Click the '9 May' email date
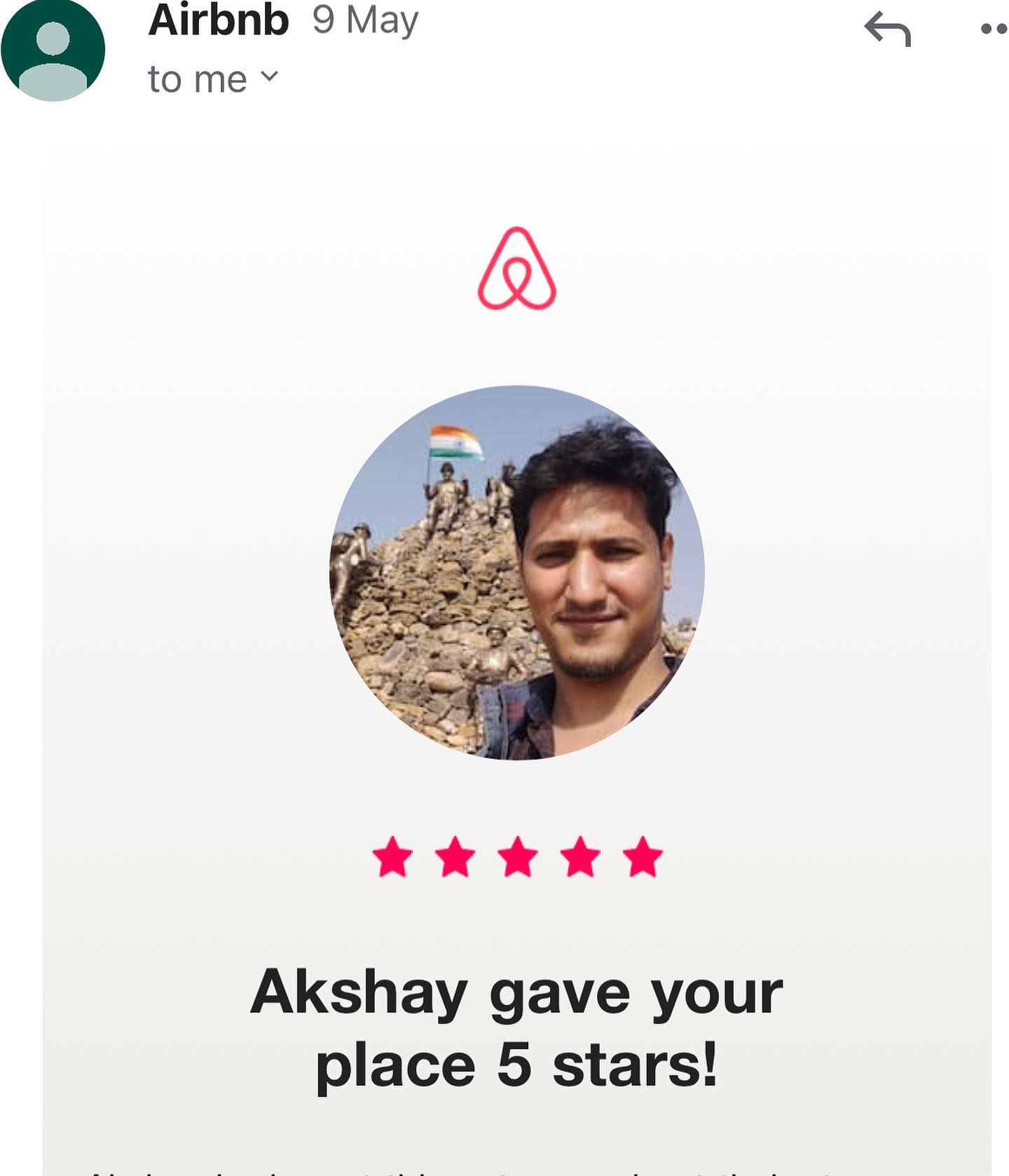 [x=365, y=21]
